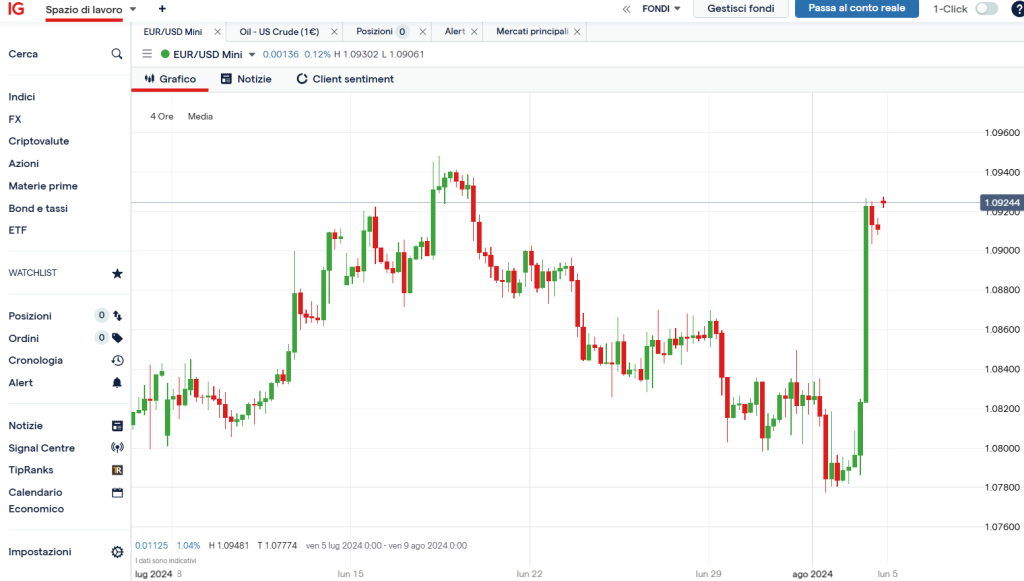Close the Mercati principali tab

click(577, 31)
